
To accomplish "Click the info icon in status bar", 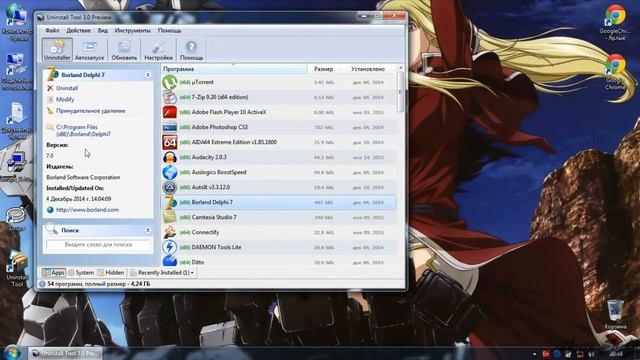I will point(42,284).
